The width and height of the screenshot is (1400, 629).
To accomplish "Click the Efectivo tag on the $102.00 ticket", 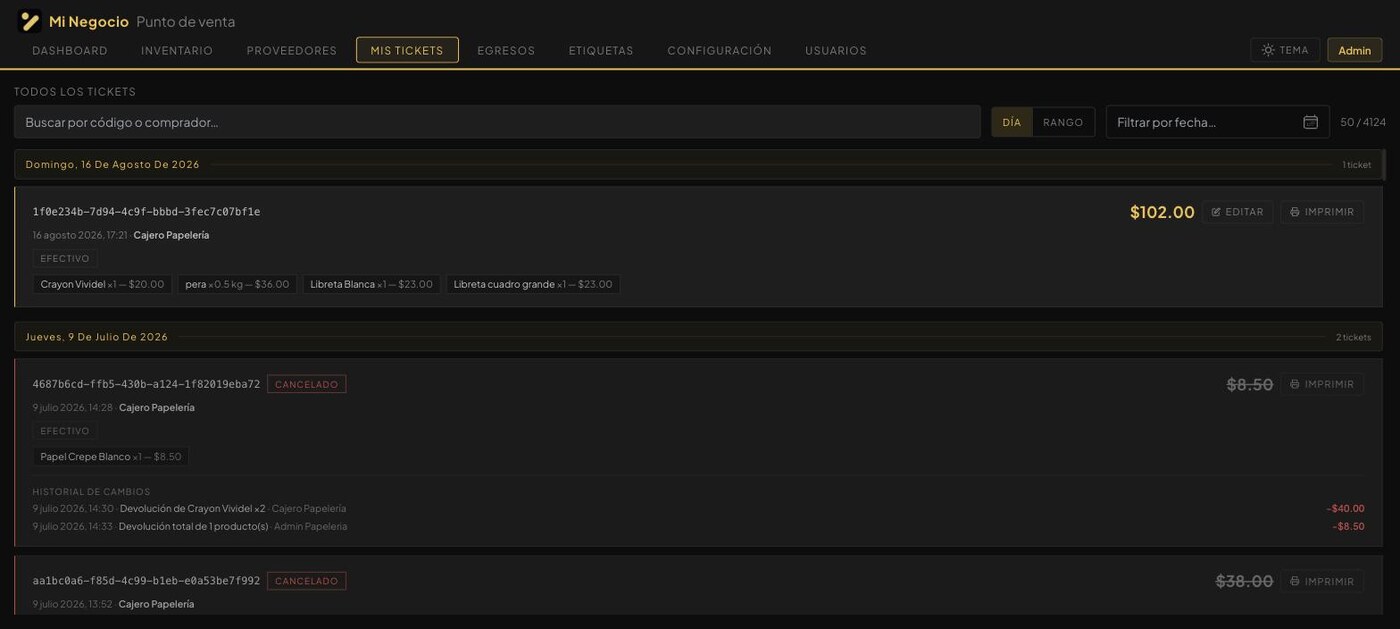I will (x=65, y=259).
